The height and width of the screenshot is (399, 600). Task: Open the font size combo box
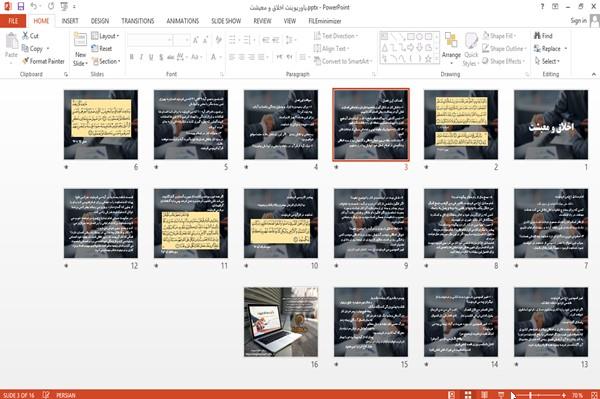tap(181, 40)
